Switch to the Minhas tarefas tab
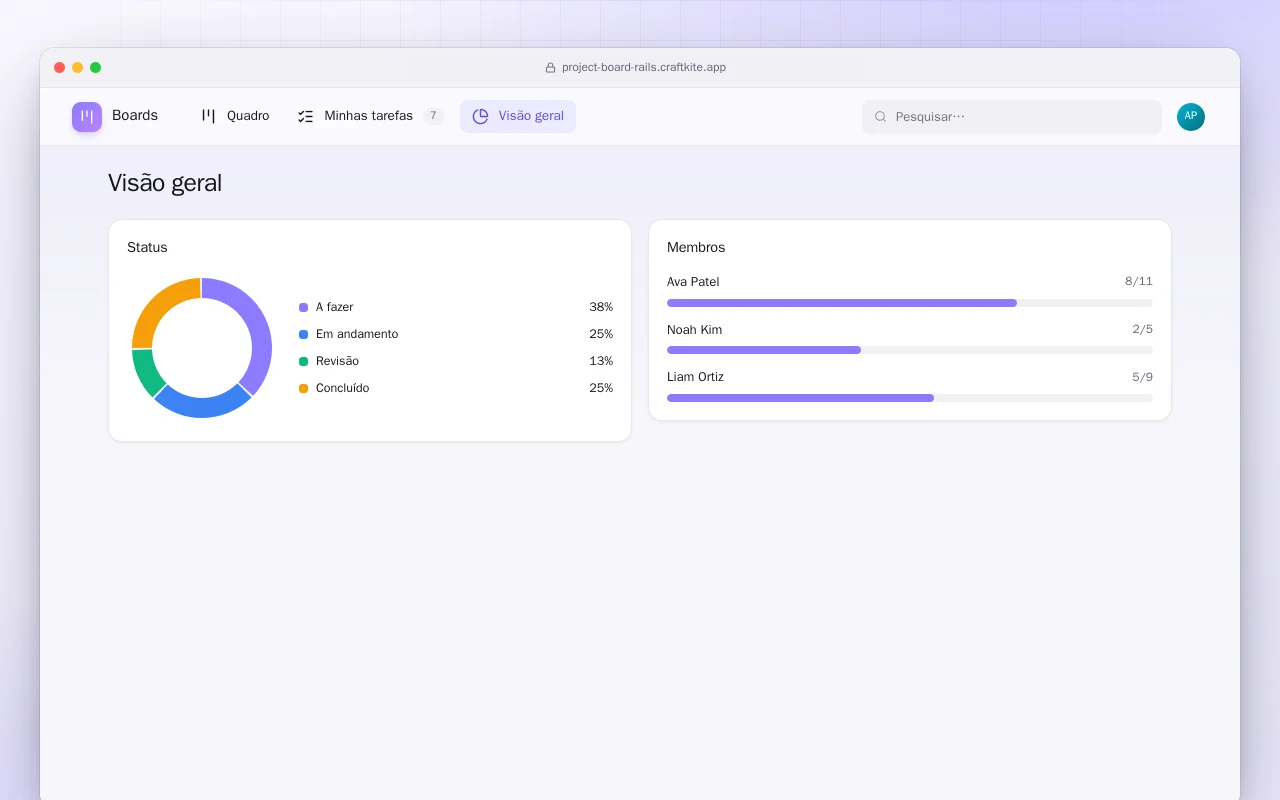This screenshot has width=1280, height=800. click(x=371, y=116)
